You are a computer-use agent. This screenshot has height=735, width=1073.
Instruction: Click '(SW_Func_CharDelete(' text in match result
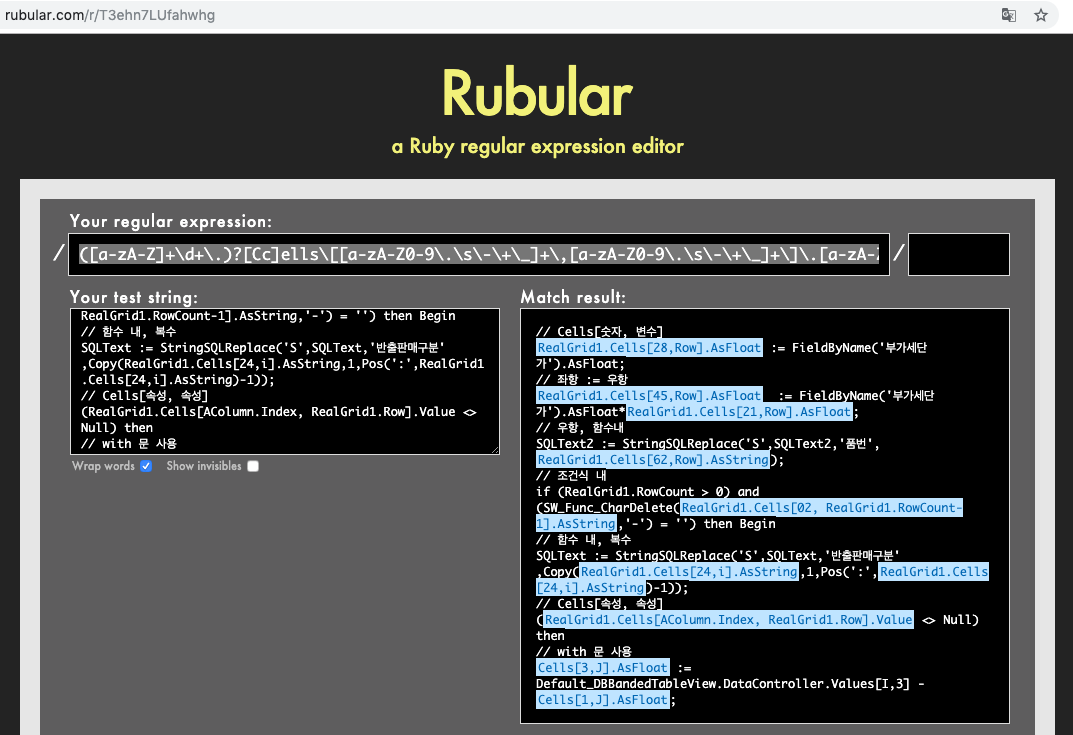608,508
